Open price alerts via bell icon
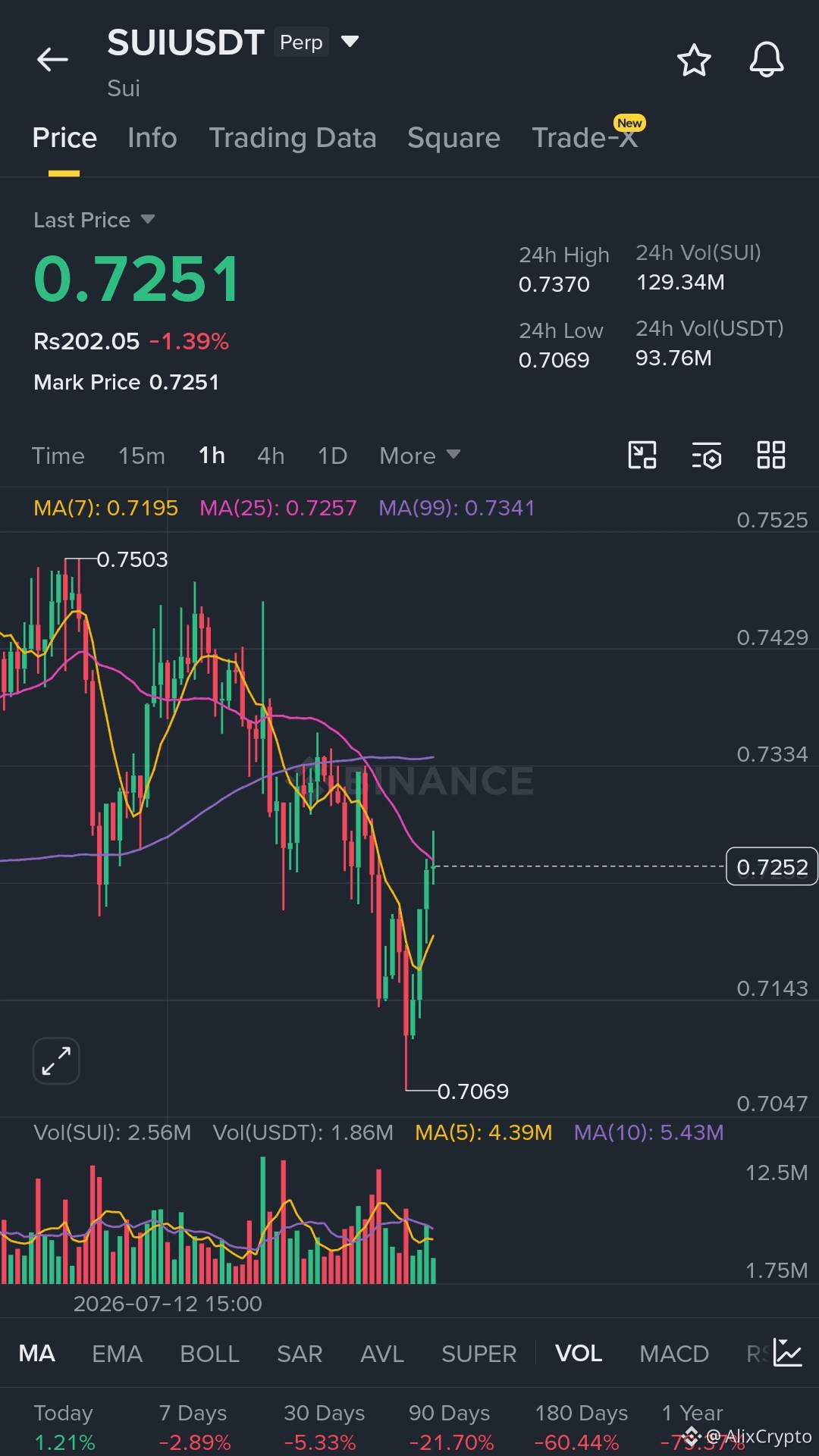 767,60
